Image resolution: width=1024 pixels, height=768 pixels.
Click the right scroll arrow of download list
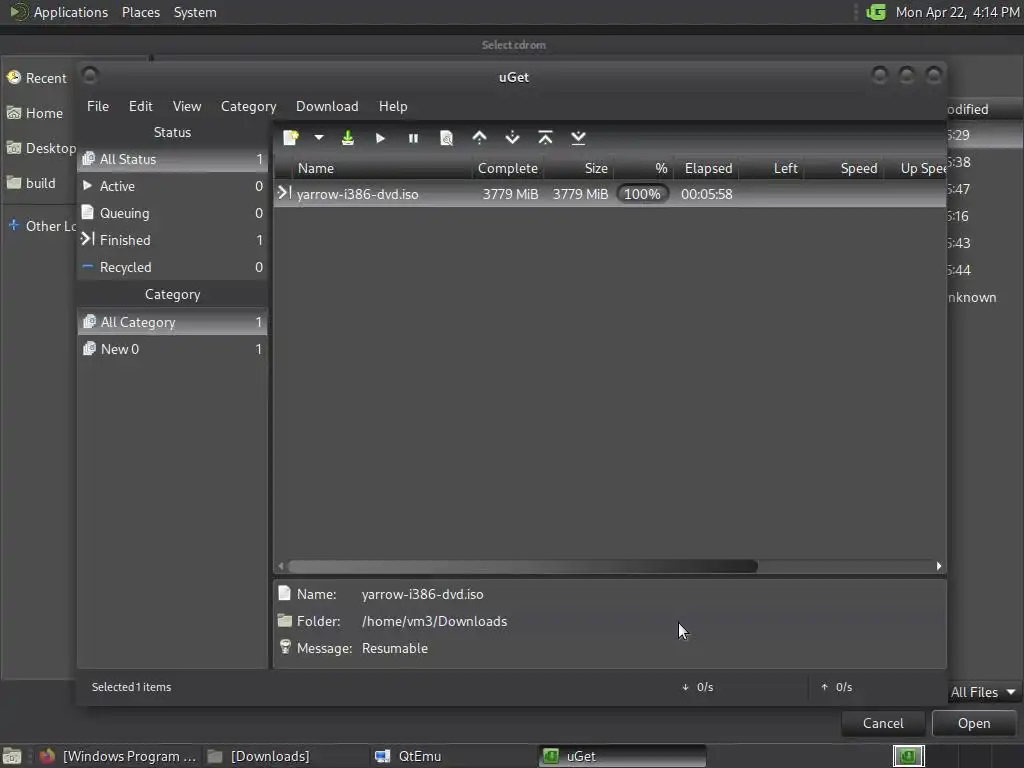click(939, 566)
